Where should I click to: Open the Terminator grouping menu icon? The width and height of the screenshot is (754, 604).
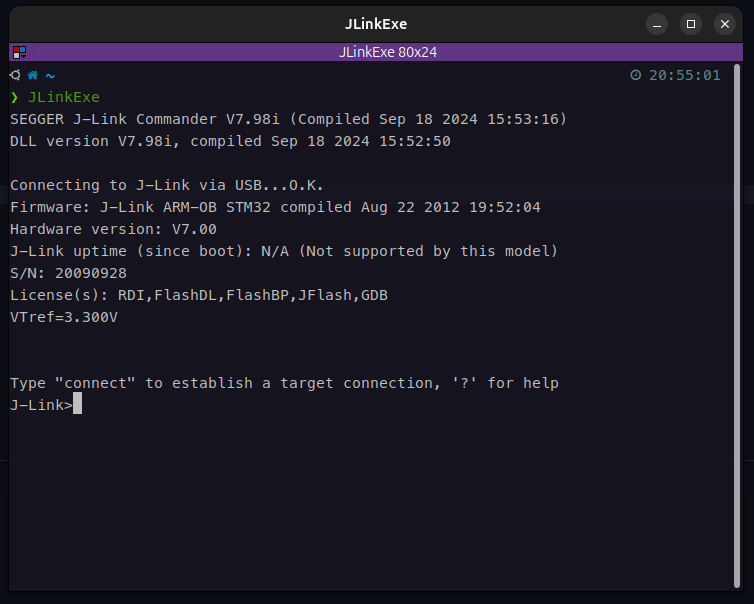click(19, 52)
